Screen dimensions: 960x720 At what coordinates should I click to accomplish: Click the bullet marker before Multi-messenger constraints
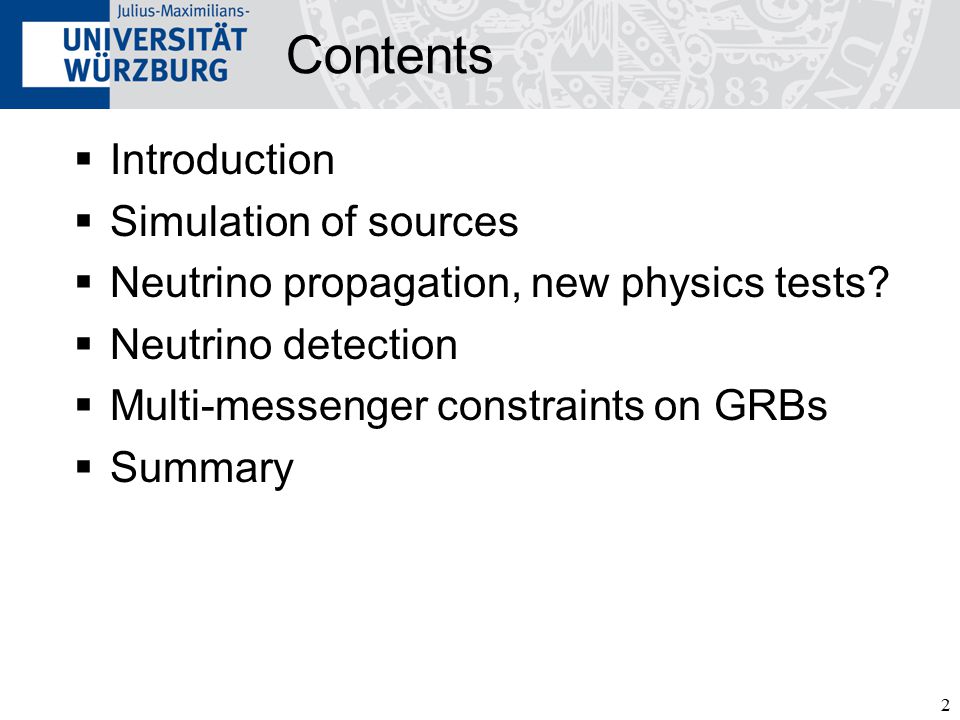84,405
